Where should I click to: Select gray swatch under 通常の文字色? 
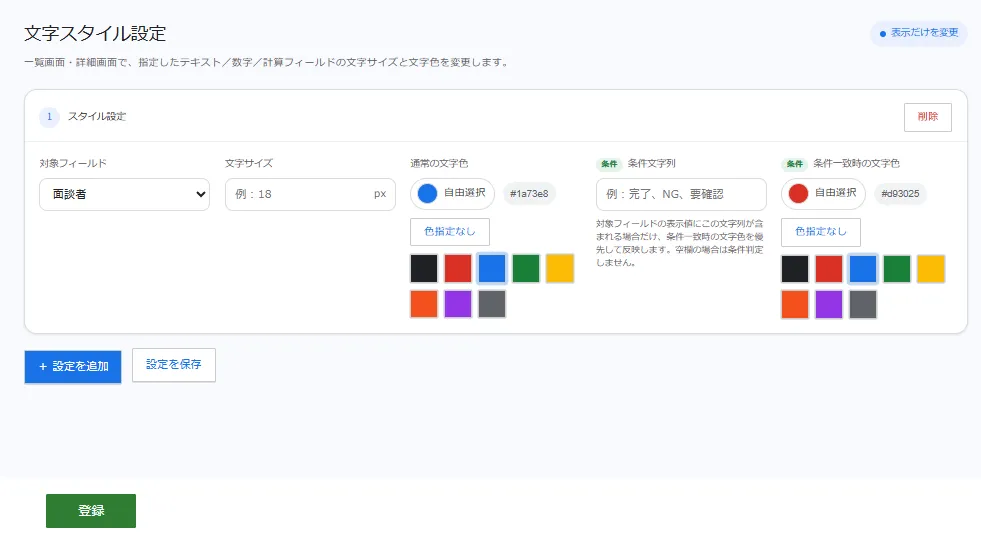click(x=492, y=304)
